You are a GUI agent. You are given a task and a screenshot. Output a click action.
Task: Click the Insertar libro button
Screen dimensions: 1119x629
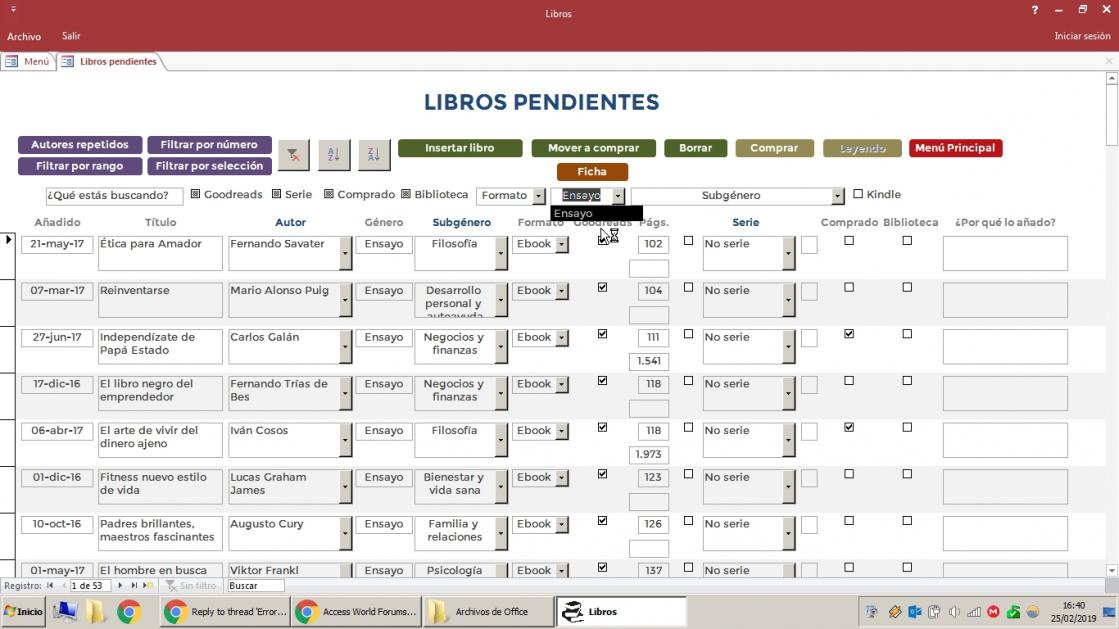[460, 149]
